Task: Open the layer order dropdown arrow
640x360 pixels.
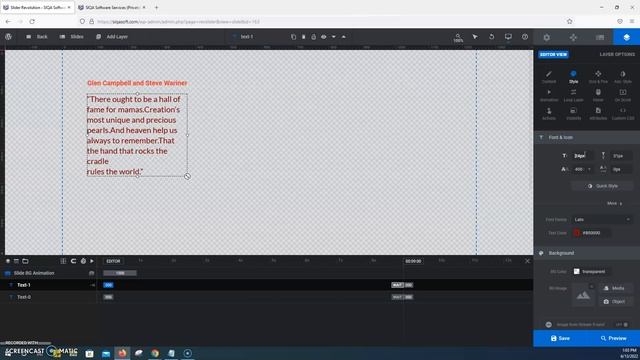Action: coord(333,37)
